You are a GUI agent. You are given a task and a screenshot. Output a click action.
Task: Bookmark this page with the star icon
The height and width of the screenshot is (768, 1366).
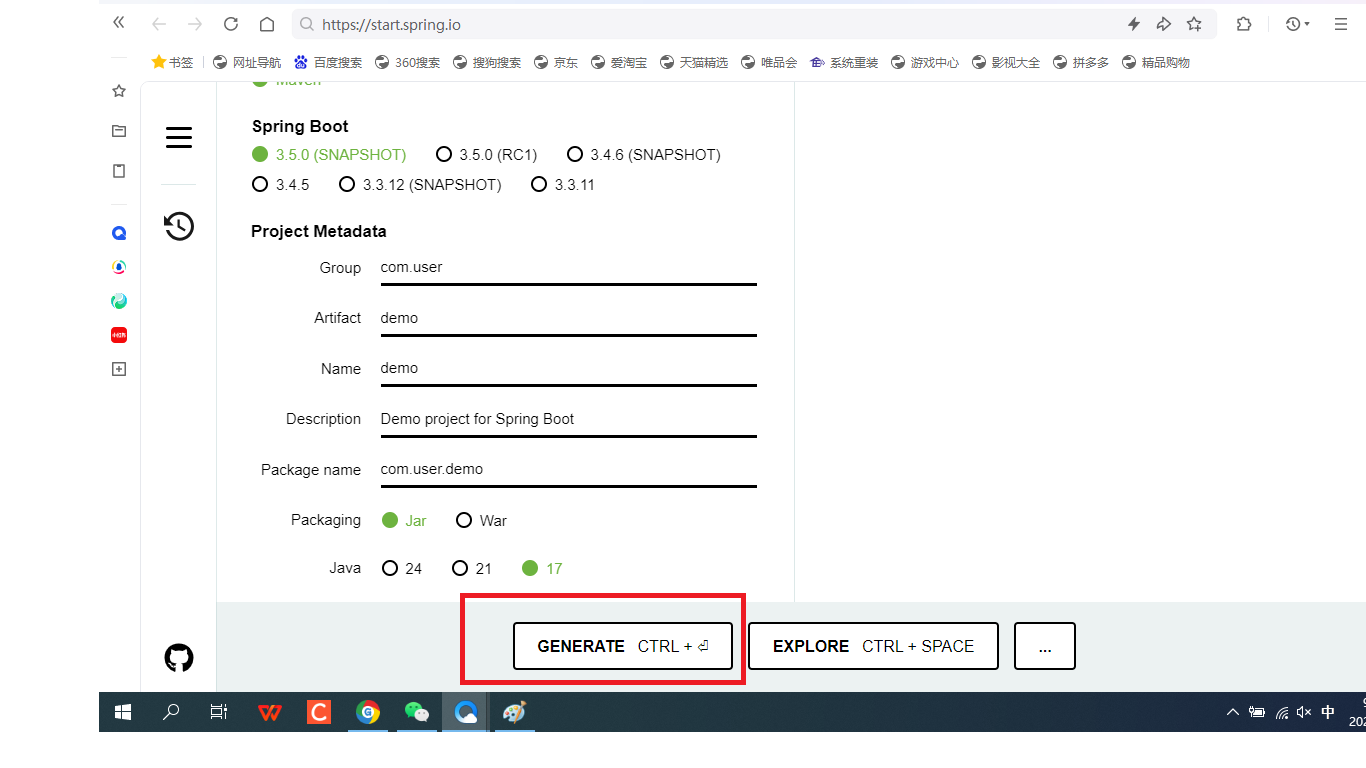(x=1194, y=24)
